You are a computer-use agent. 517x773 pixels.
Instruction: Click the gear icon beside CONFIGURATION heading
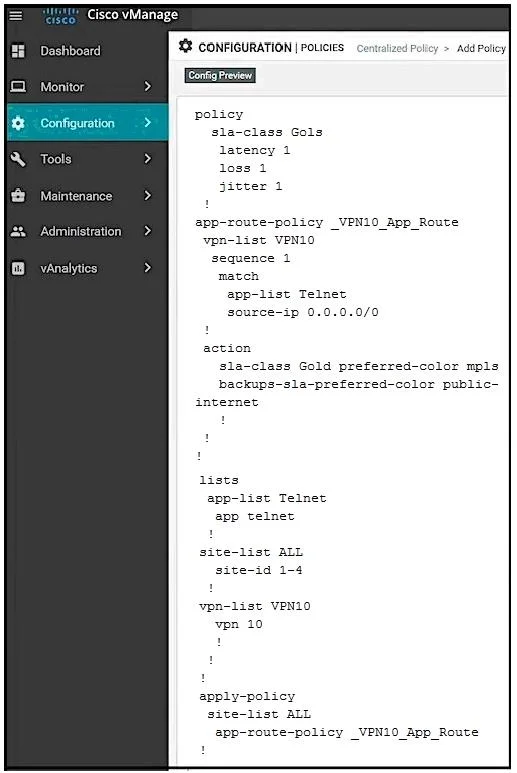185,46
